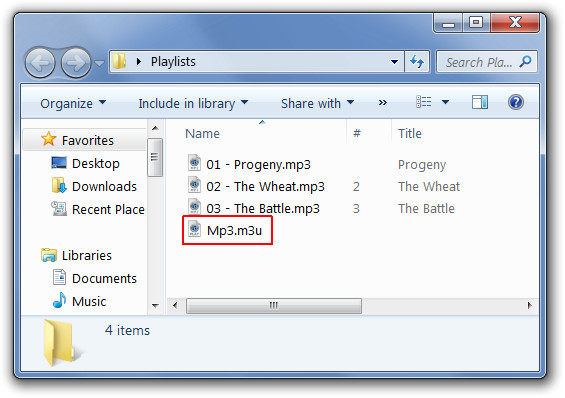The width and height of the screenshot is (565, 398).
Task: Click the Search Playlists field
Action: coord(486,62)
